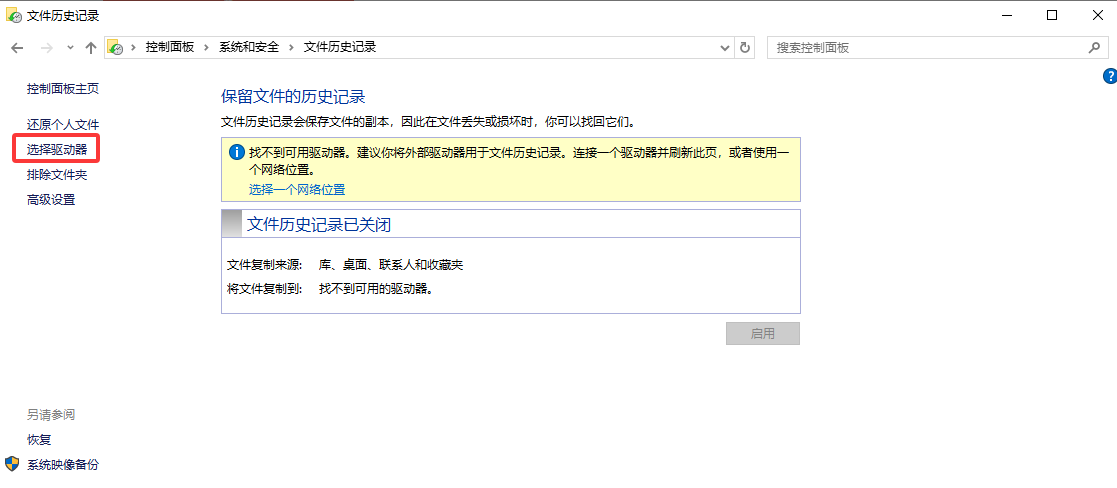This screenshot has width=1117, height=488.
Task: Go up one level with Up arrow
Action: [90, 48]
